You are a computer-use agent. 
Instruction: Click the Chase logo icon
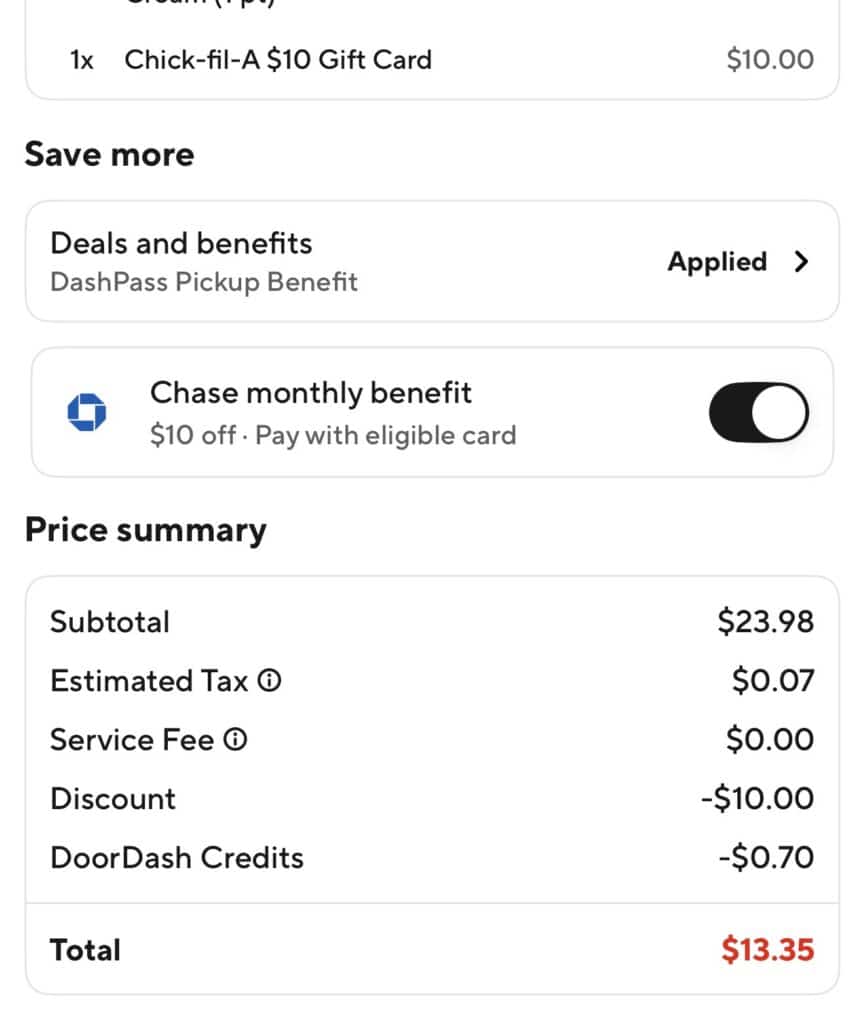86,412
